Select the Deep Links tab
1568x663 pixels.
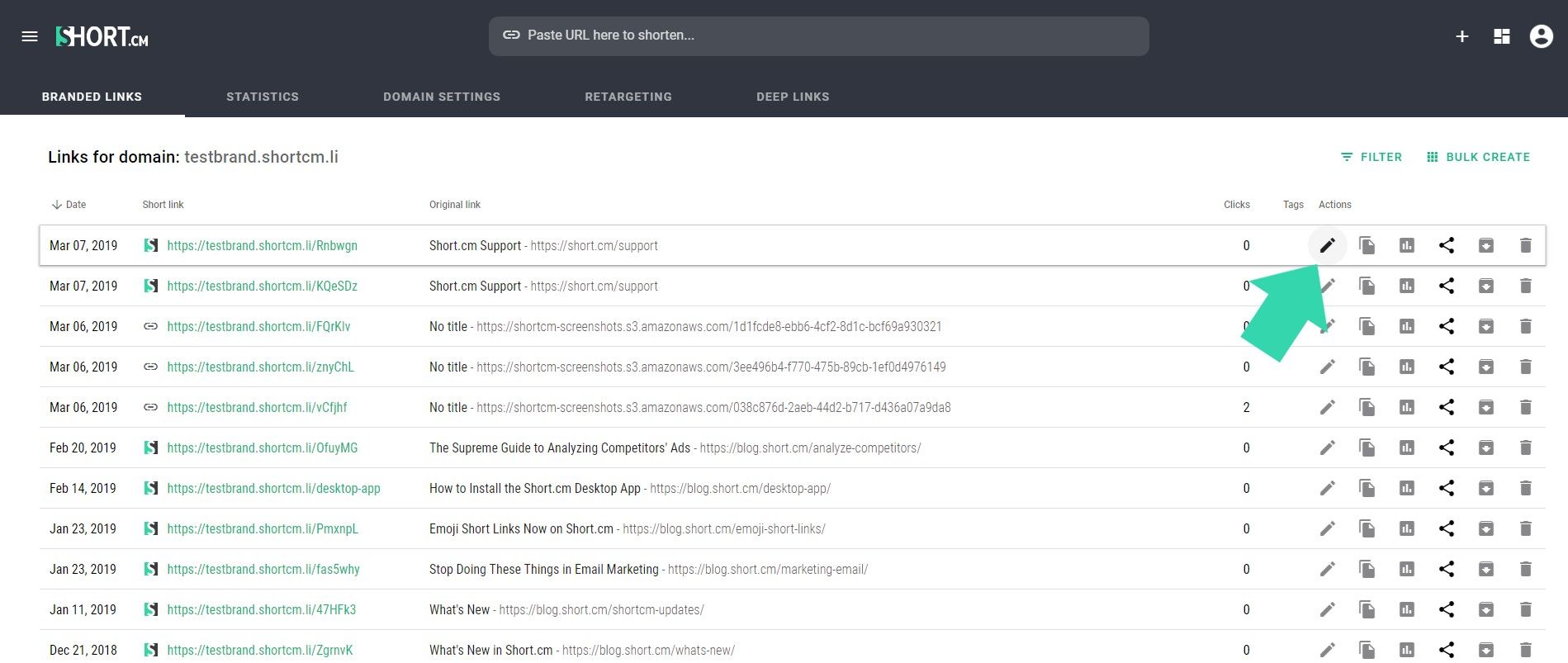[x=793, y=97]
